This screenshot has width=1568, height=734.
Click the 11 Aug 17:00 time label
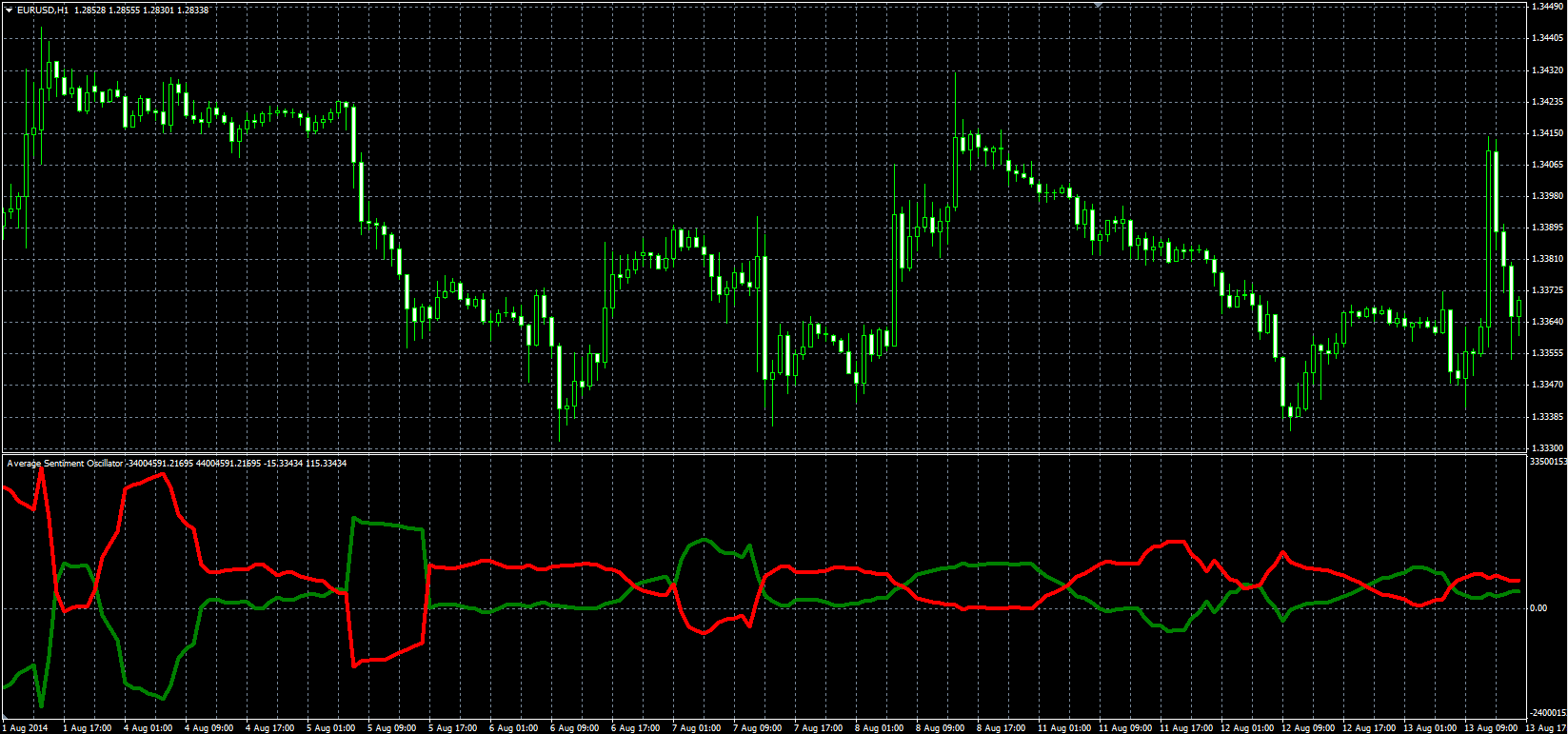[x=1186, y=728]
